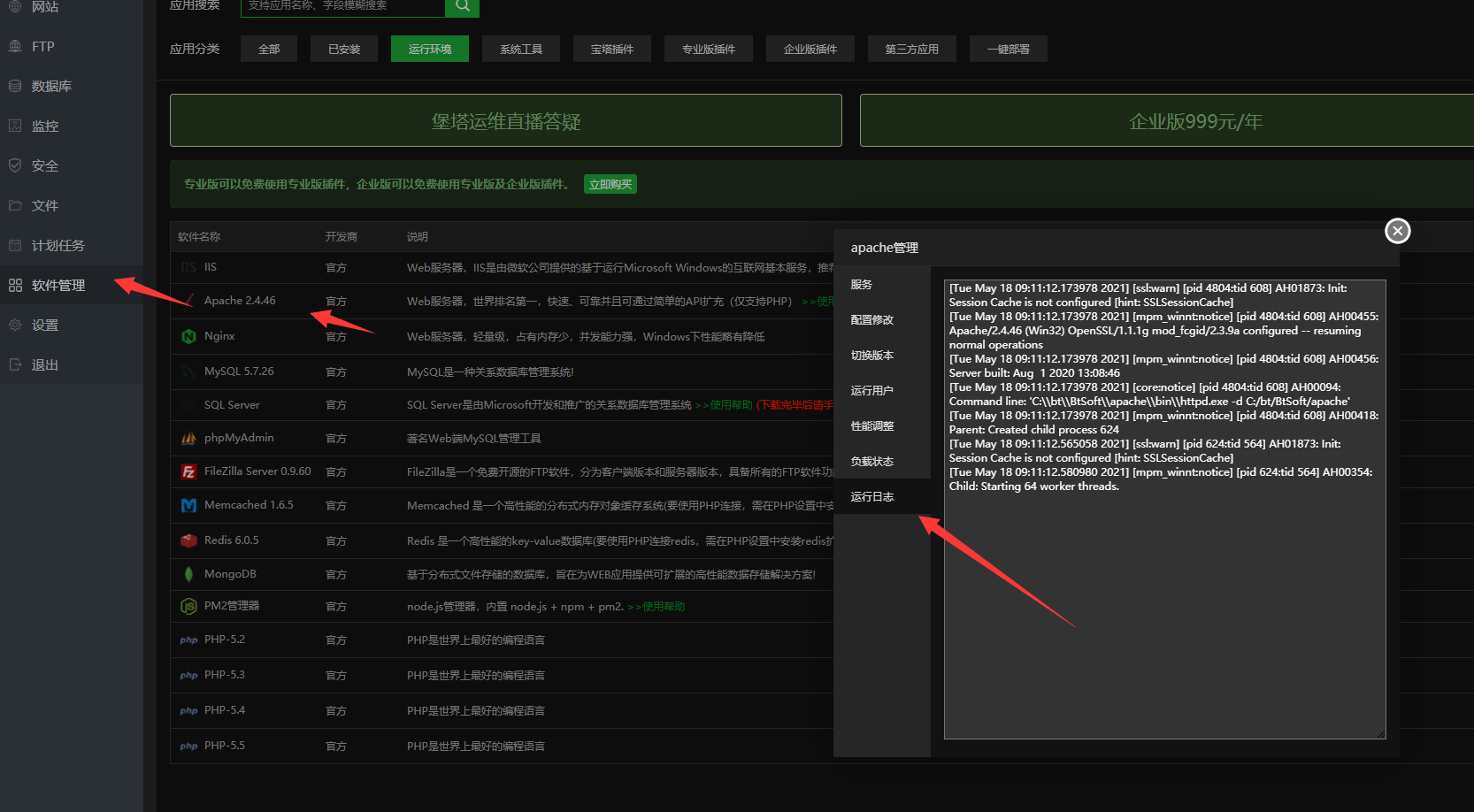Click the PM2 manager hexagon icon
The image size is (1474, 812).
coord(188,606)
